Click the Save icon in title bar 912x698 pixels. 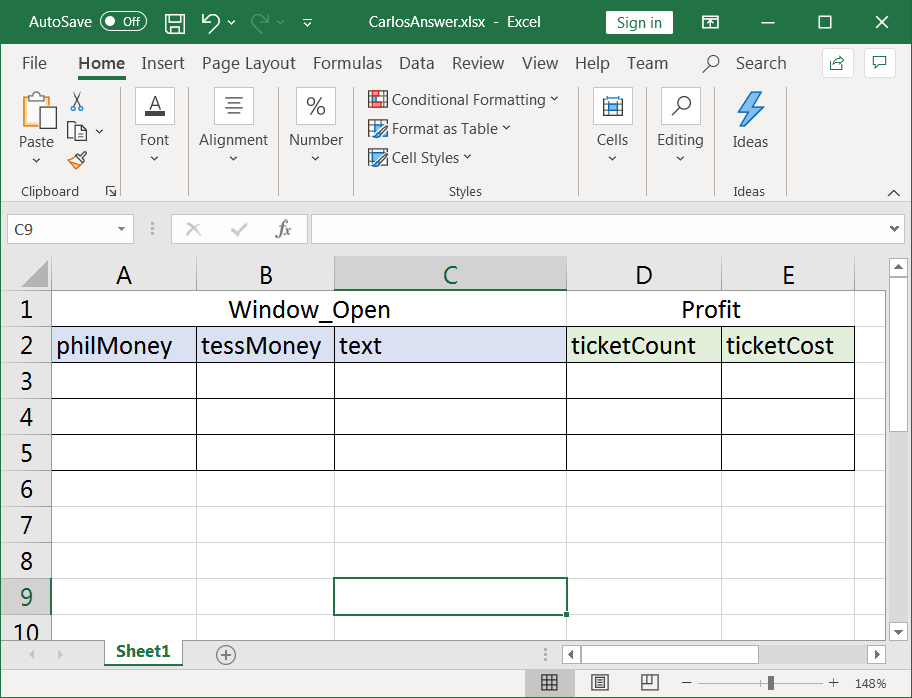[x=174, y=23]
